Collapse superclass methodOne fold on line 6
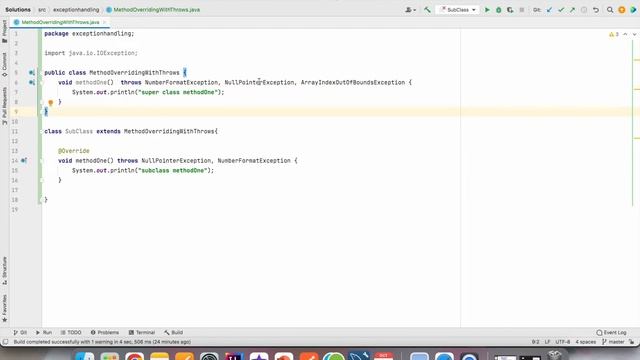Screen dimensions: 640x360 (x=41, y=82)
